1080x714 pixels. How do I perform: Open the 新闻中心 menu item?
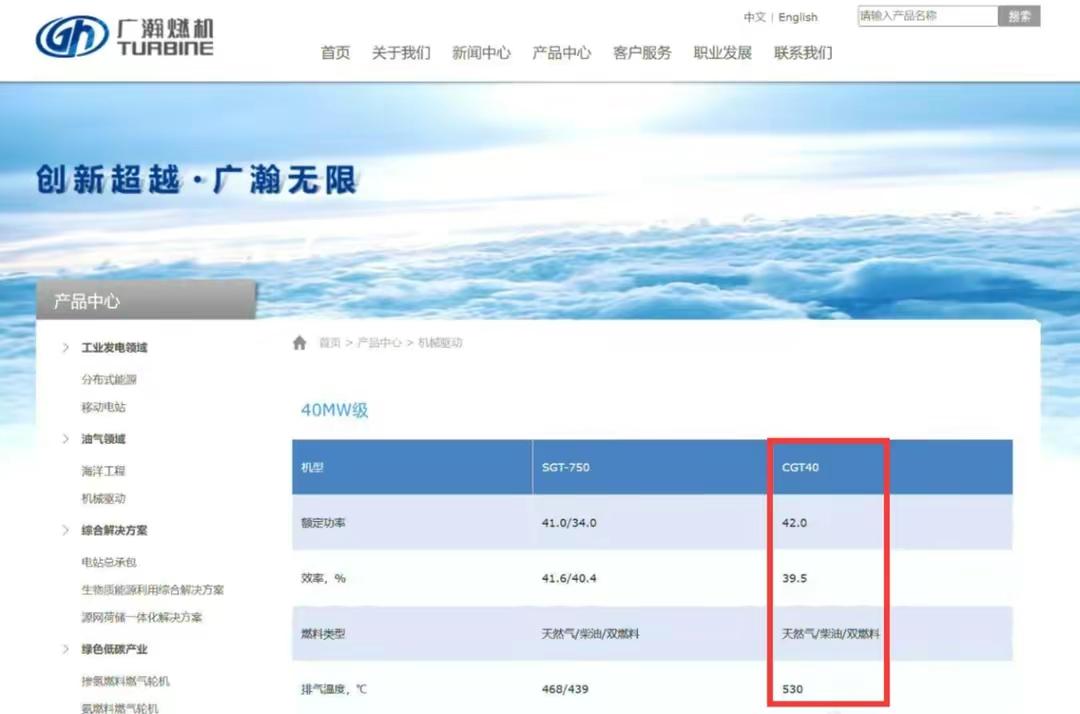tap(482, 53)
